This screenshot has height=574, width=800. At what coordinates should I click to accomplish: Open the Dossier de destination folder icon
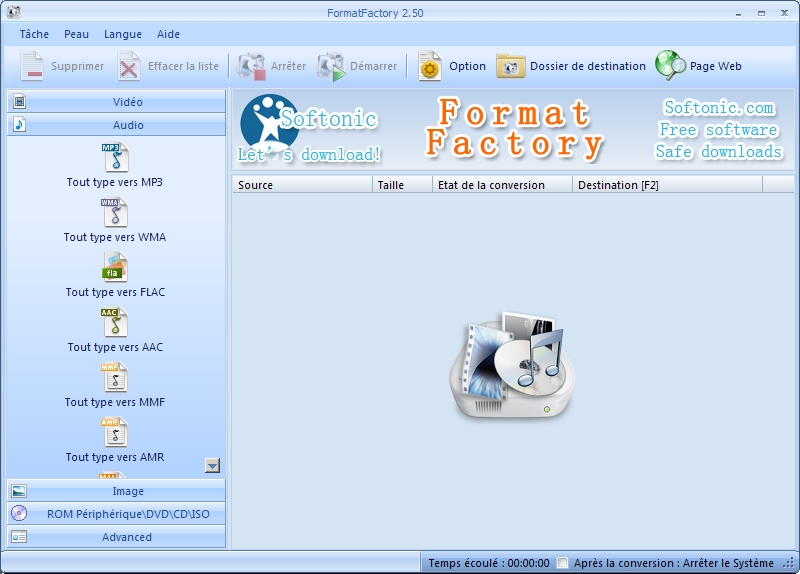pos(511,66)
